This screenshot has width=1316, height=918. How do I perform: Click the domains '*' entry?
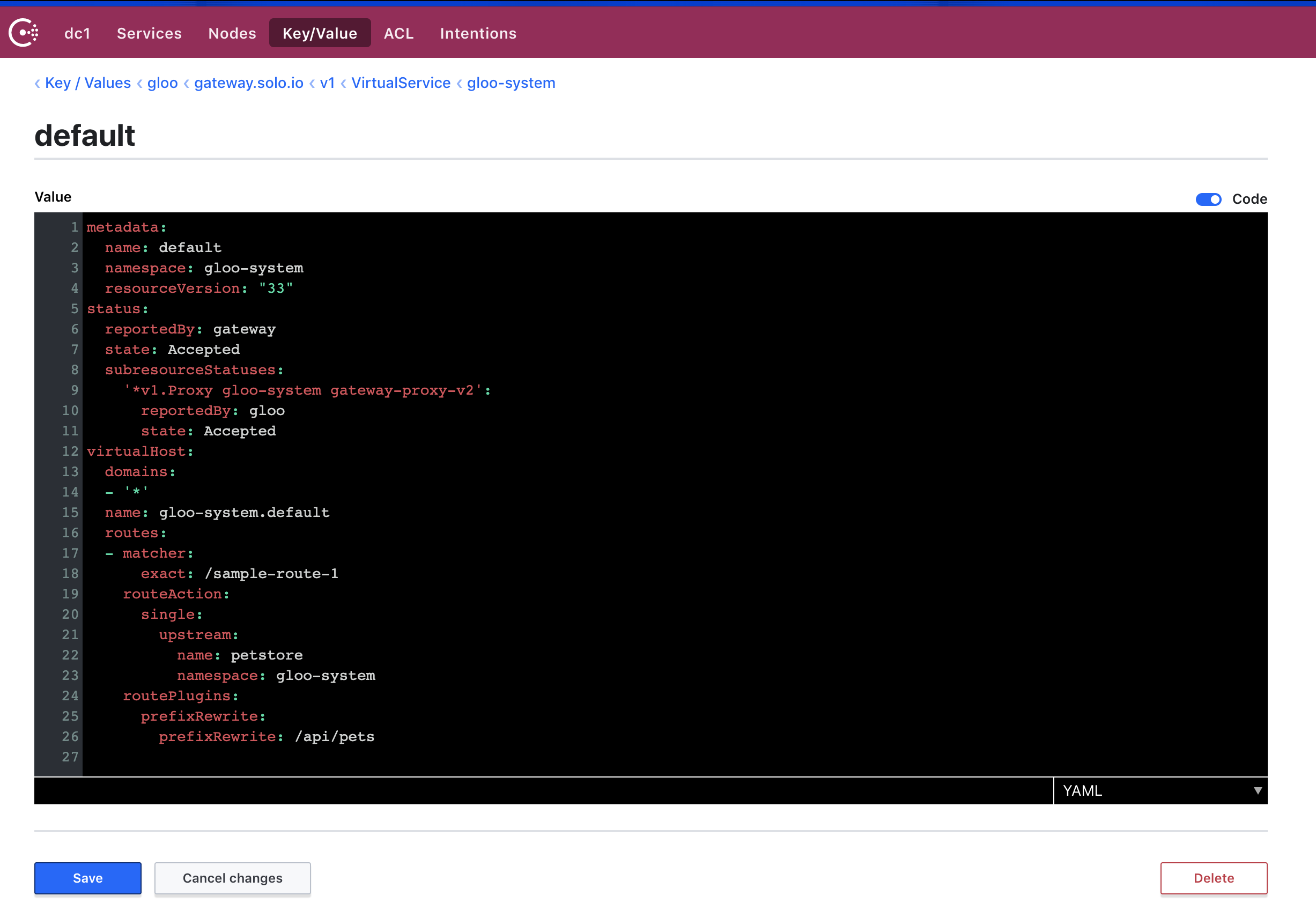click(x=136, y=492)
